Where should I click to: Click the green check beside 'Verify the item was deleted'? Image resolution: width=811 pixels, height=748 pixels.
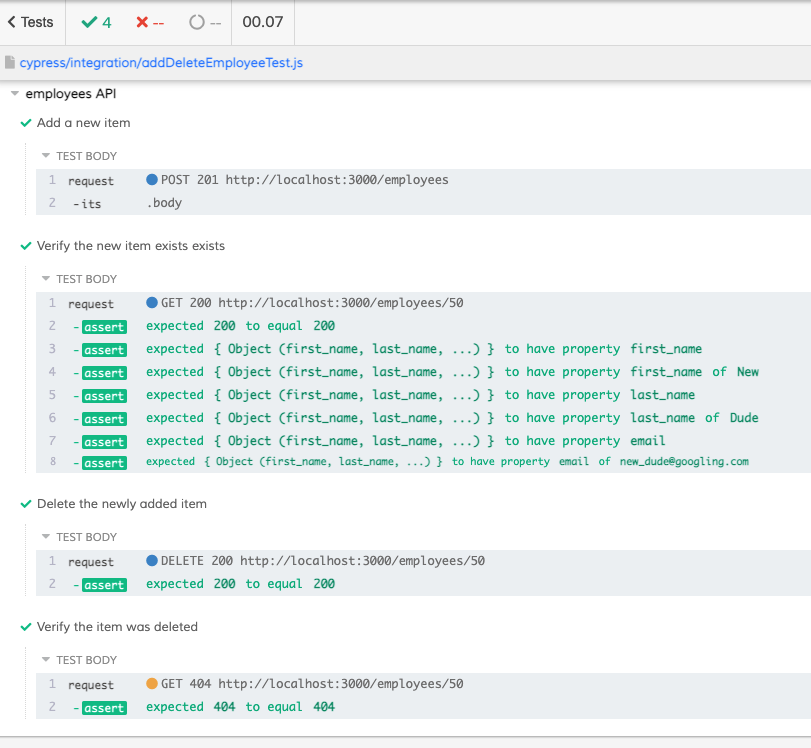(x=26, y=627)
